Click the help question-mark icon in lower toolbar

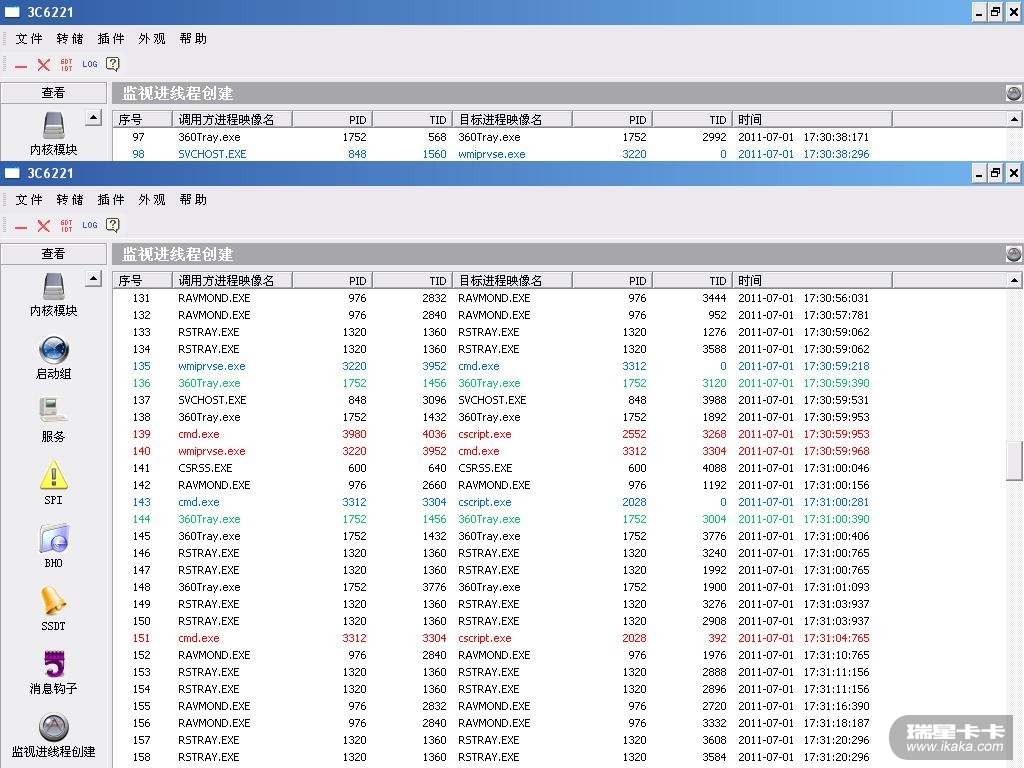(113, 225)
